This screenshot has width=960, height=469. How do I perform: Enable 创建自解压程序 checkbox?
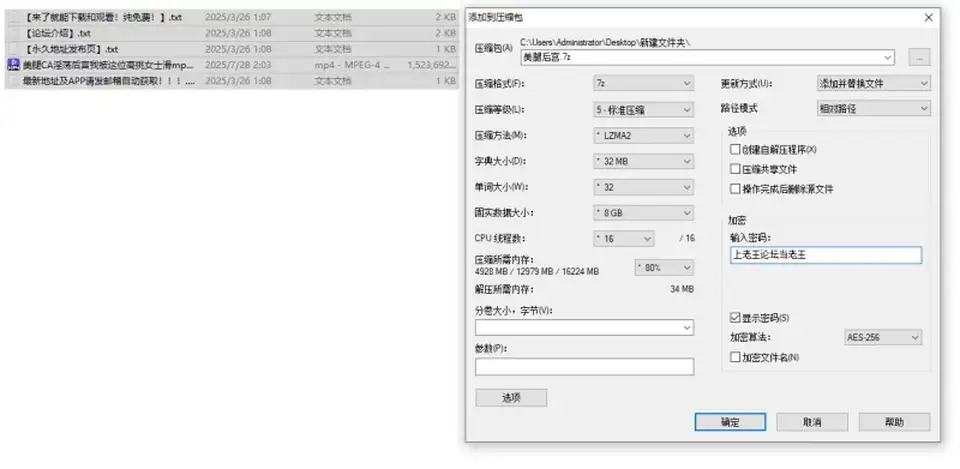(x=735, y=149)
